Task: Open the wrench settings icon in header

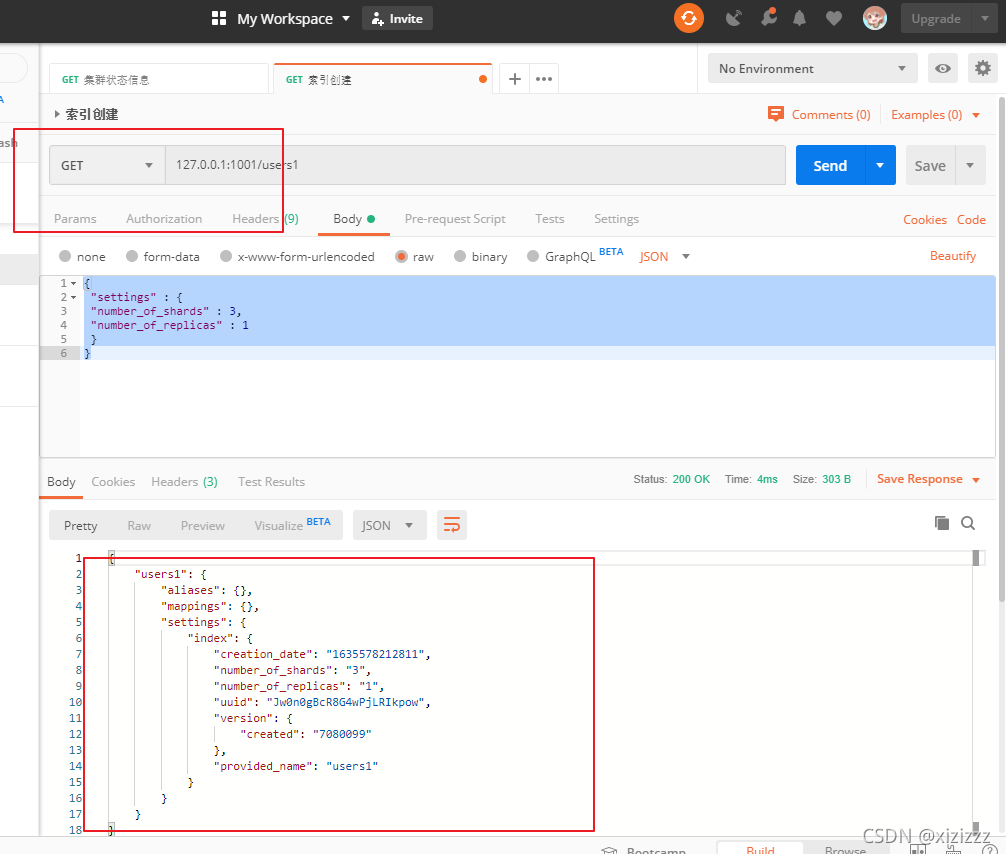Action: pyautogui.click(x=769, y=17)
